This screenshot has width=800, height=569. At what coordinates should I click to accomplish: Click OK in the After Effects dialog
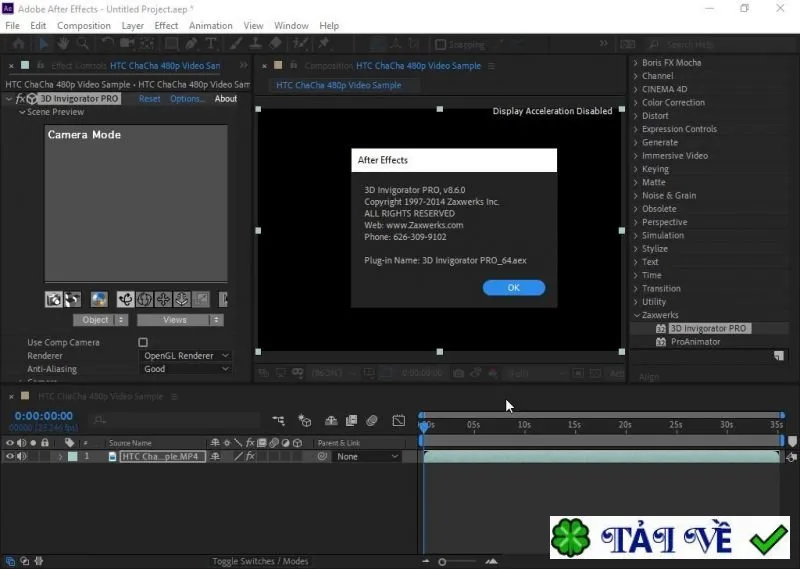tap(514, 288)
